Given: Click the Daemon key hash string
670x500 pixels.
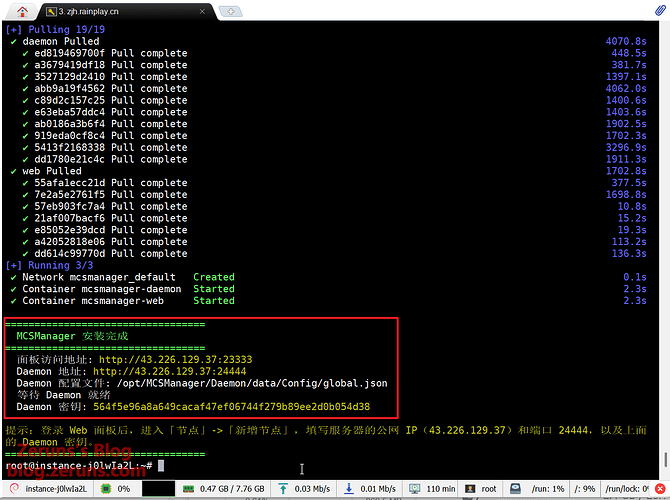Looking at the screenshot, I should 232,407.
